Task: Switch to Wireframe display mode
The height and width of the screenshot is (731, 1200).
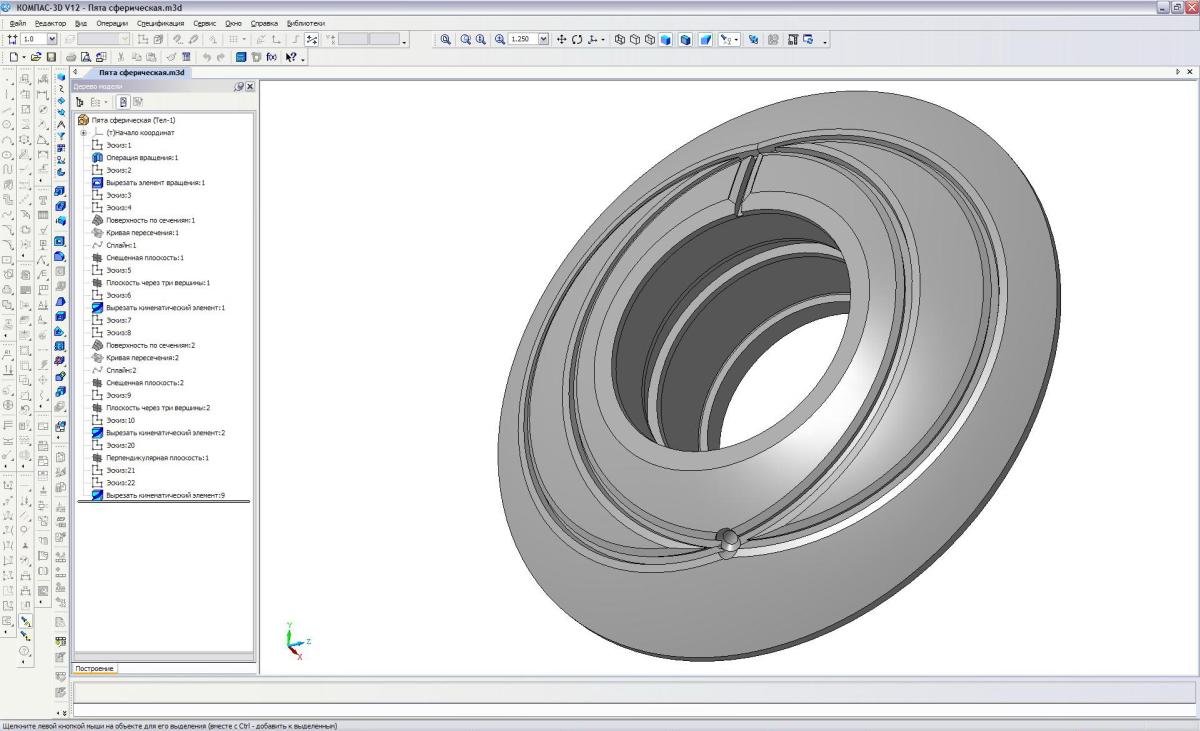Action: click(x=620, y=40)
